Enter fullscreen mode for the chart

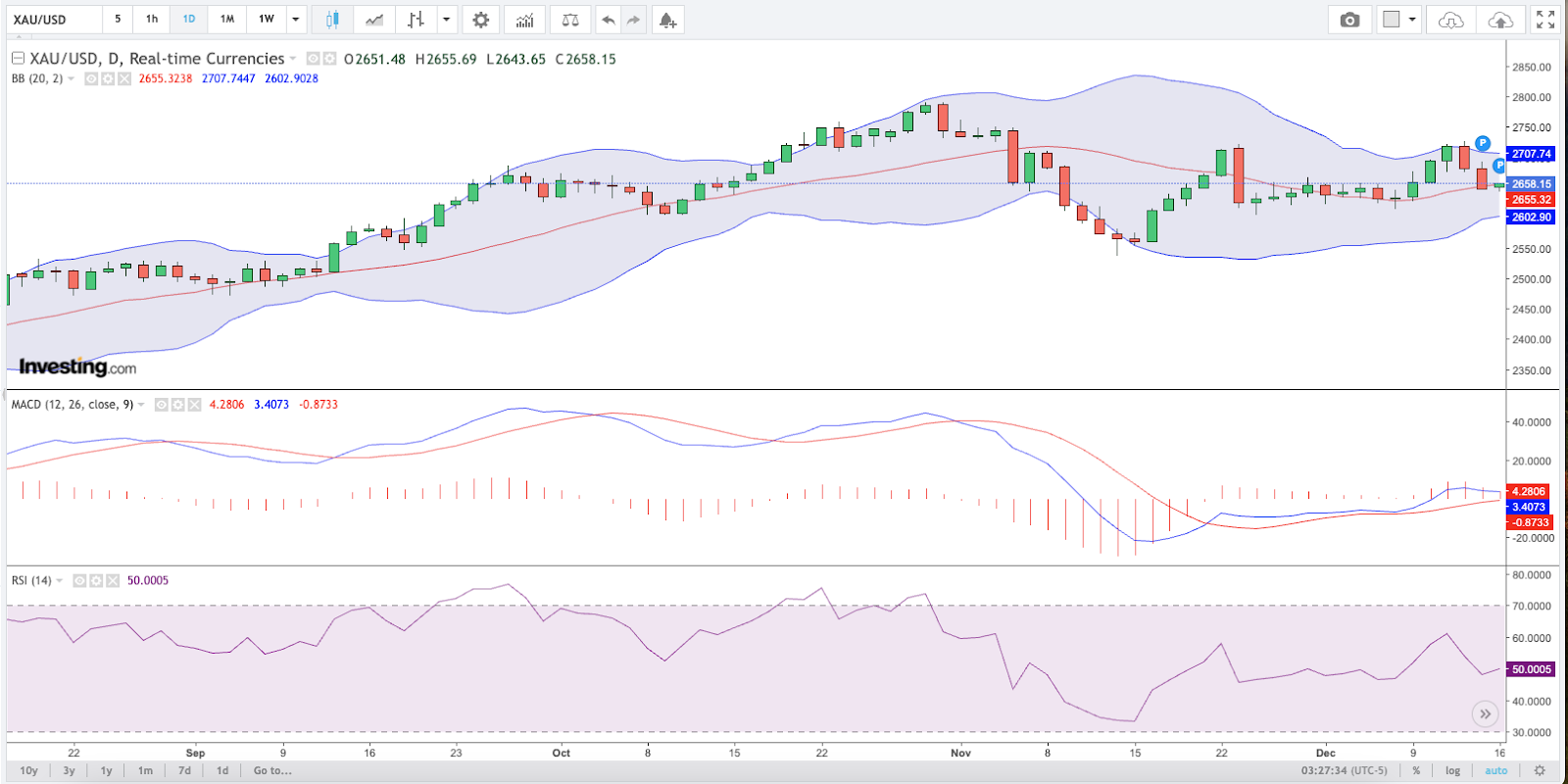pyautogui.click(x=1545, y=20)
